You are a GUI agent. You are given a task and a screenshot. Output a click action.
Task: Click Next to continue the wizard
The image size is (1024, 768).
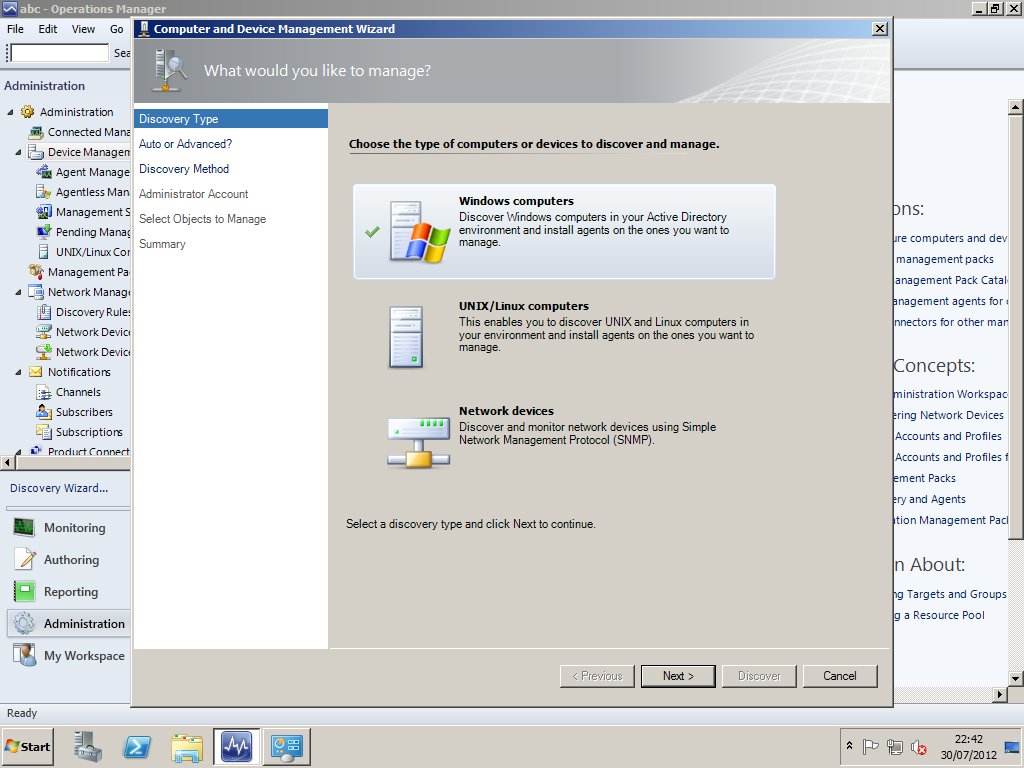pyautogui.click(x=678, y=676)
